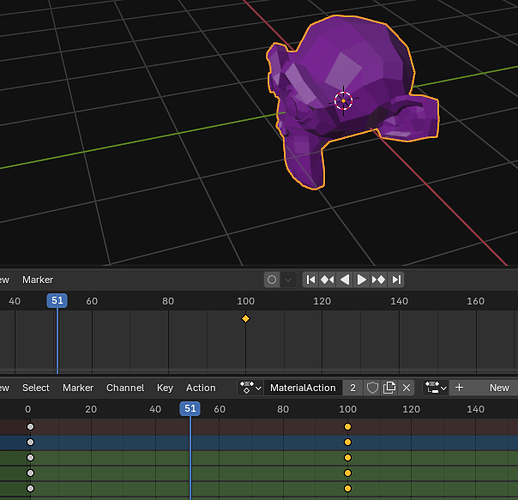Select frame 100 keyframe in the blue channel row
The height and width of the screenshot is (500, 518).
tap(348, 442)
